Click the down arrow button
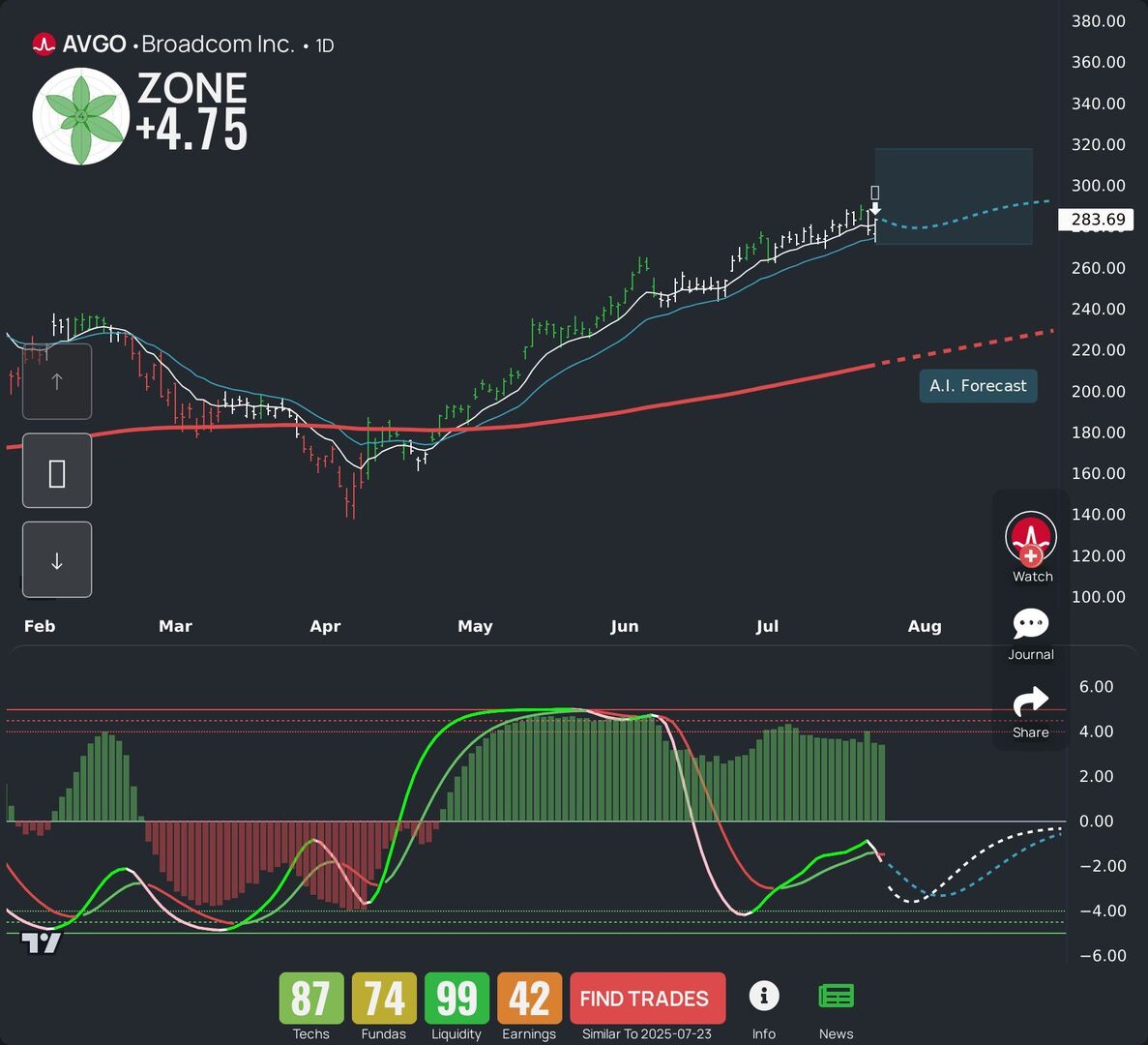 57,560
